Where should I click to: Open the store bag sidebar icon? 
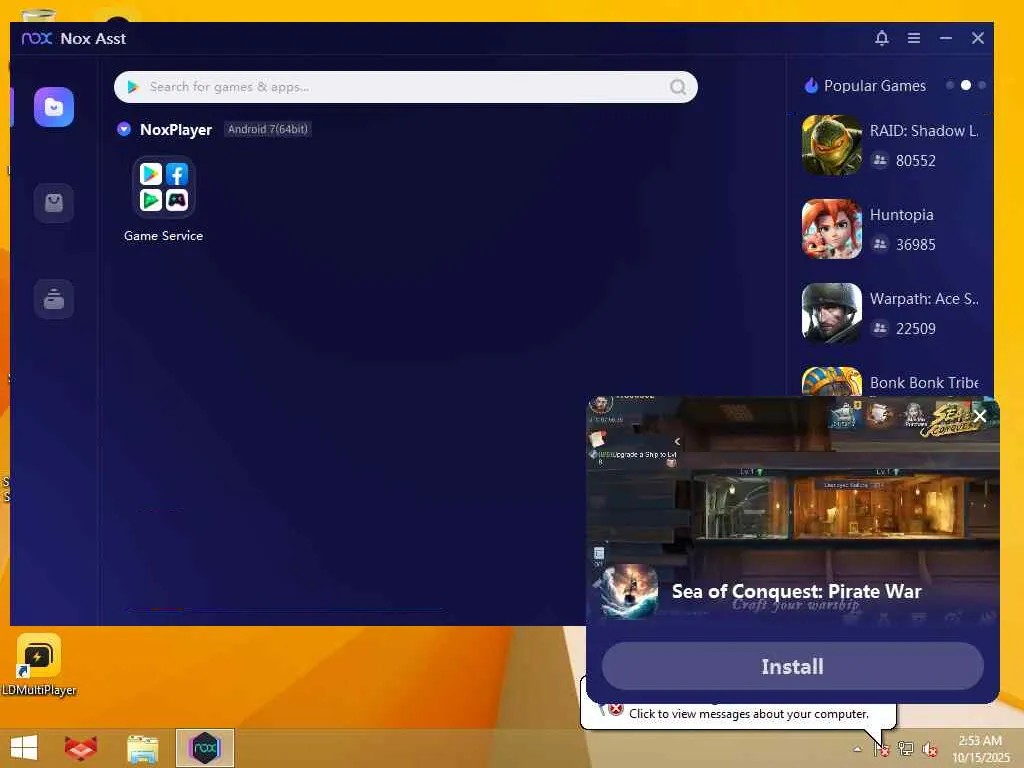54,202
